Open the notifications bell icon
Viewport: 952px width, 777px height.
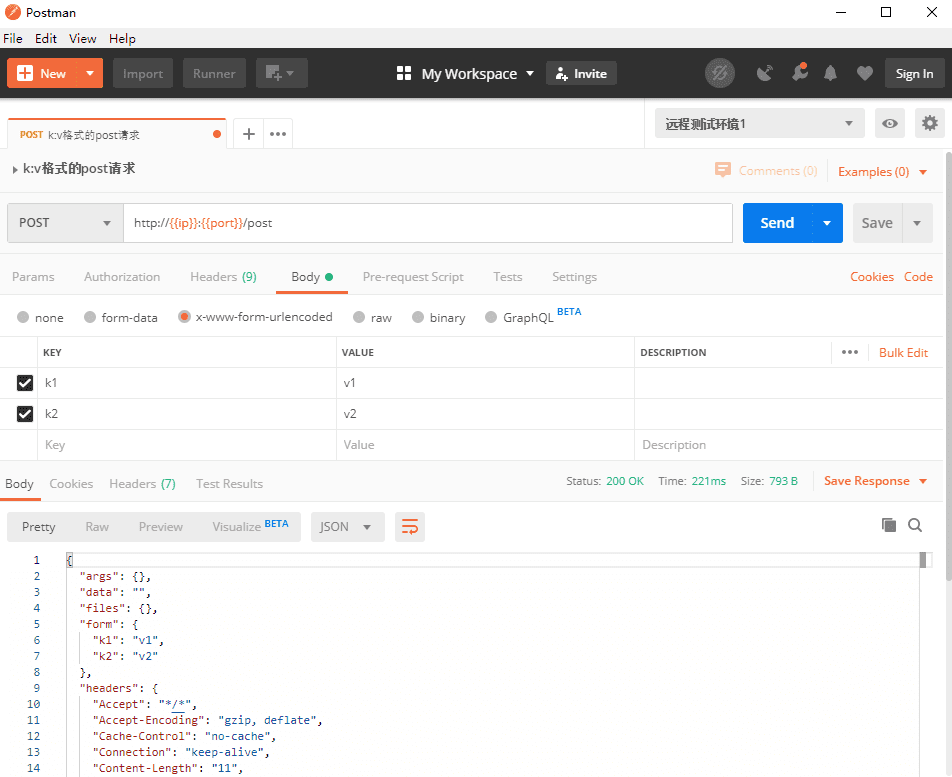tap(830, 73)
